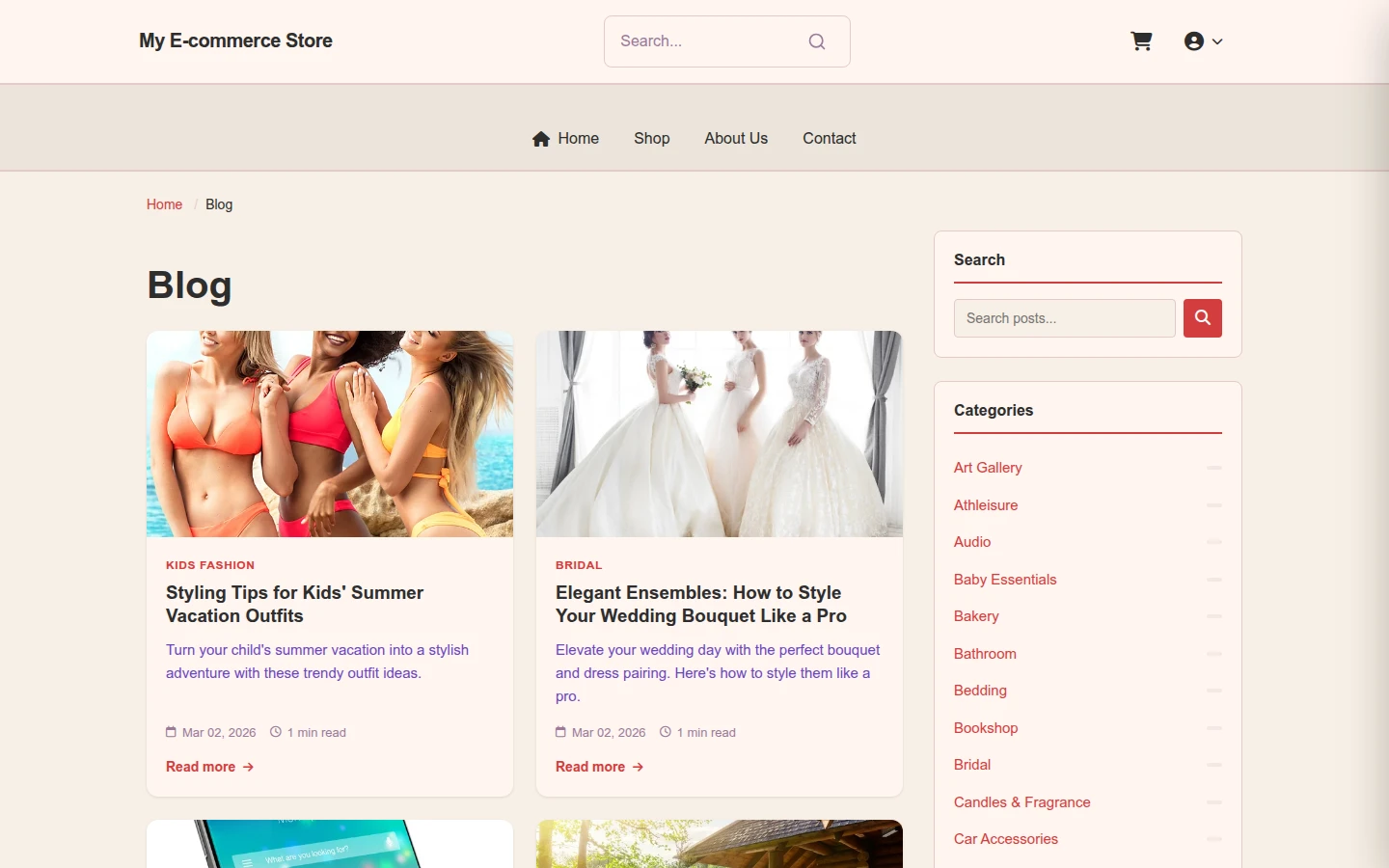Go to Shop menu item
Screen dimensions: 1389x868
click(x=652, y=139)
